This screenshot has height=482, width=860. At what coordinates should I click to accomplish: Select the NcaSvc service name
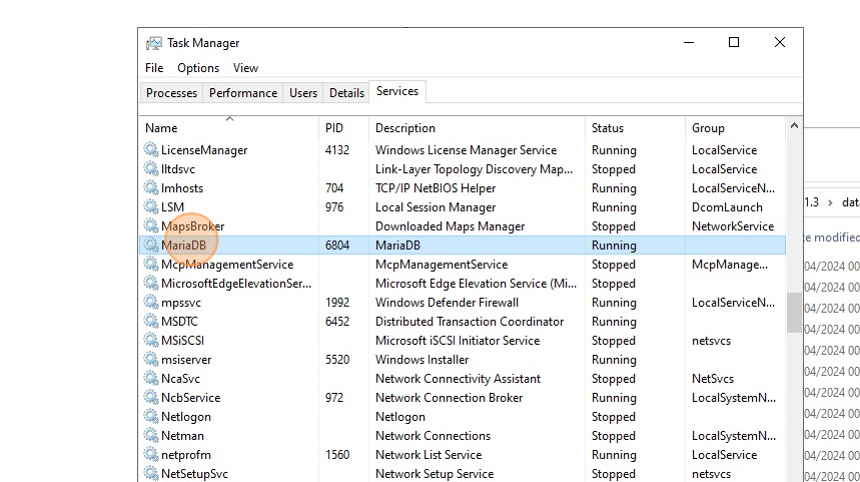(180, 379)
